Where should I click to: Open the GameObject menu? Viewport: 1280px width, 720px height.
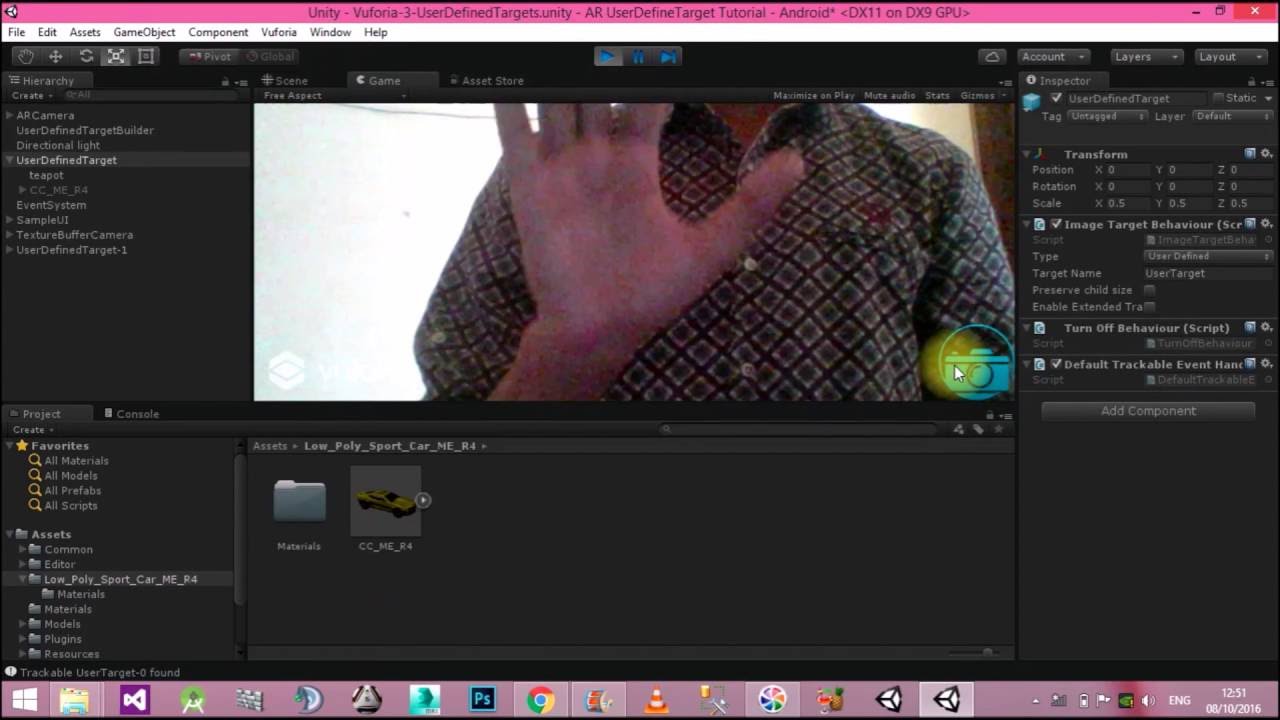[144, 32]
